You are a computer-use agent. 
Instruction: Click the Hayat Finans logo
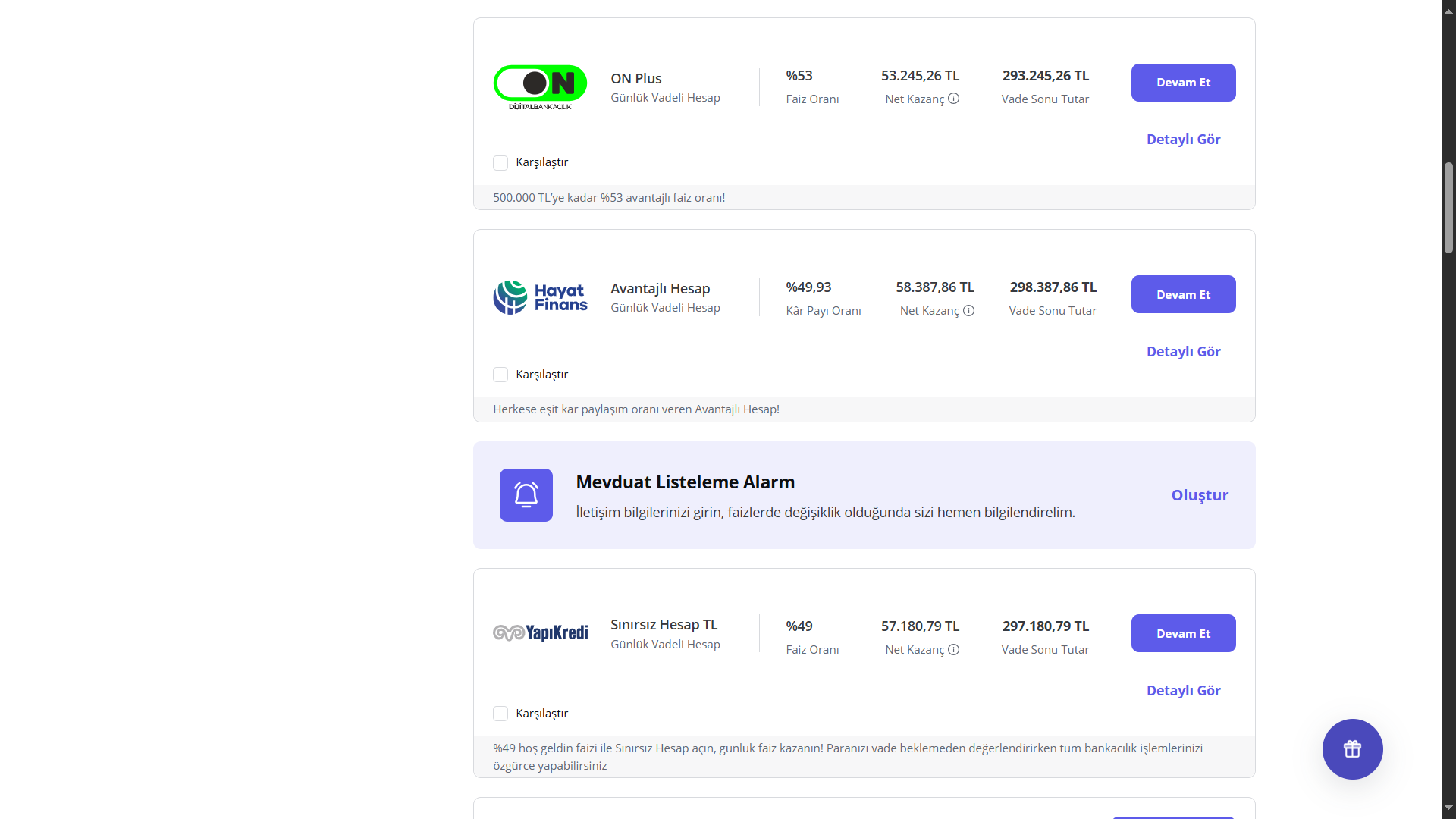pos(540,297)
